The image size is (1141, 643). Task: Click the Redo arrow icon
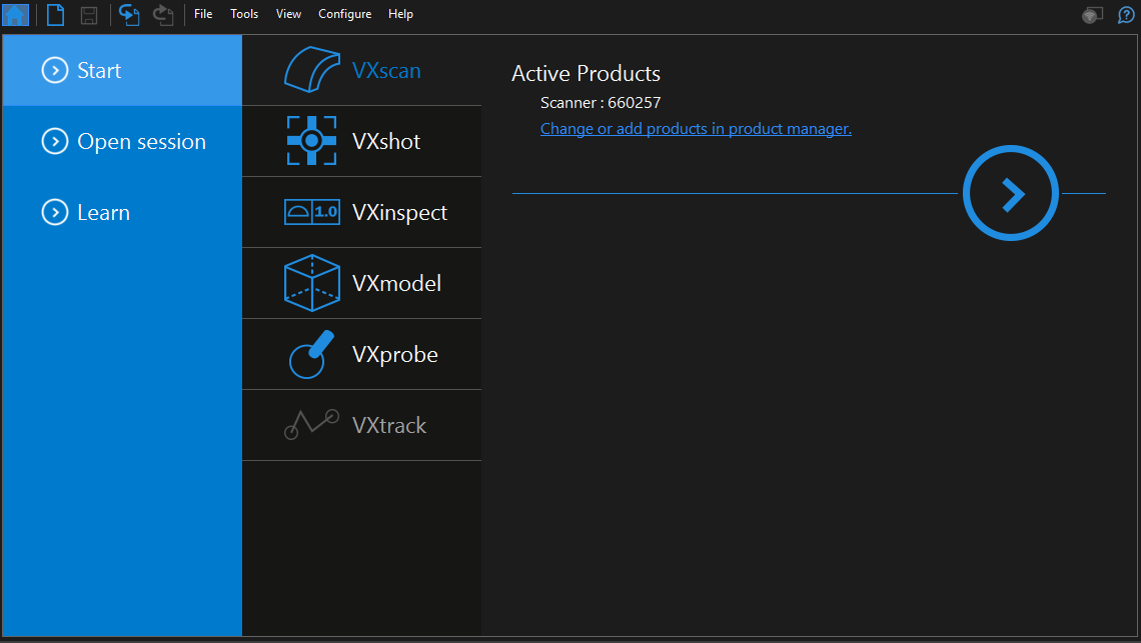pyautogui.click(x=163, y=15)
